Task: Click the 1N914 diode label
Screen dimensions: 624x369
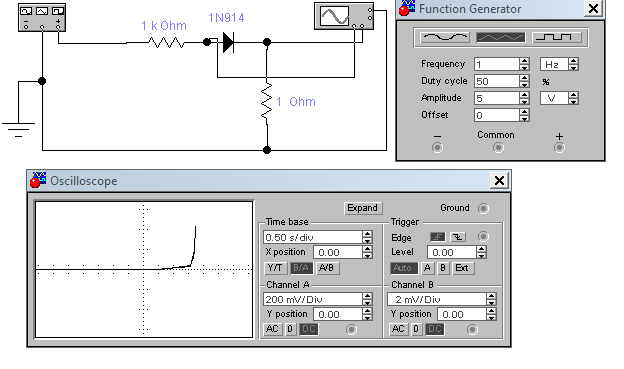Action: 226,18
